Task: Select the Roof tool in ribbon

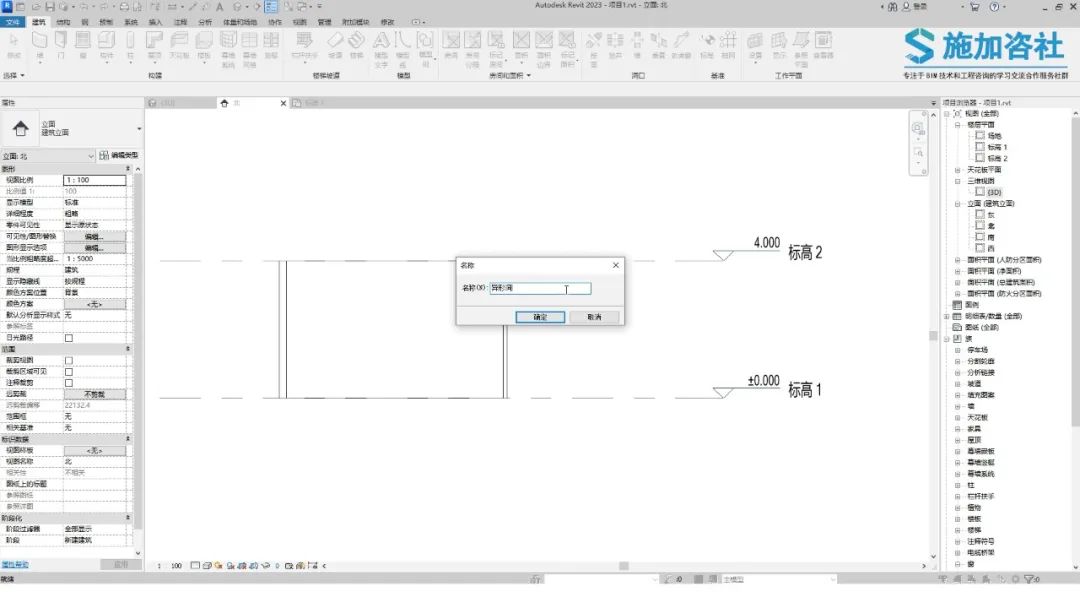Action: tap(154, 45)
